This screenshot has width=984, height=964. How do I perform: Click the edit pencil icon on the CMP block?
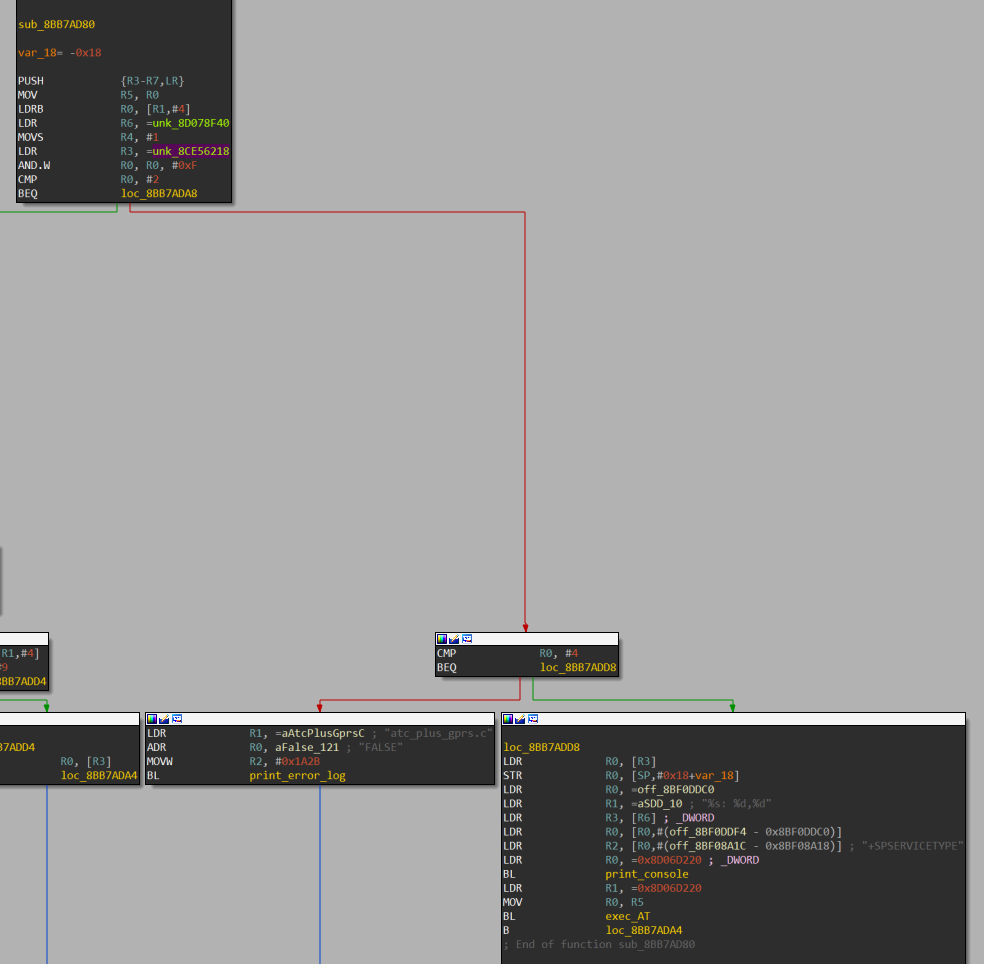(454, 638)
